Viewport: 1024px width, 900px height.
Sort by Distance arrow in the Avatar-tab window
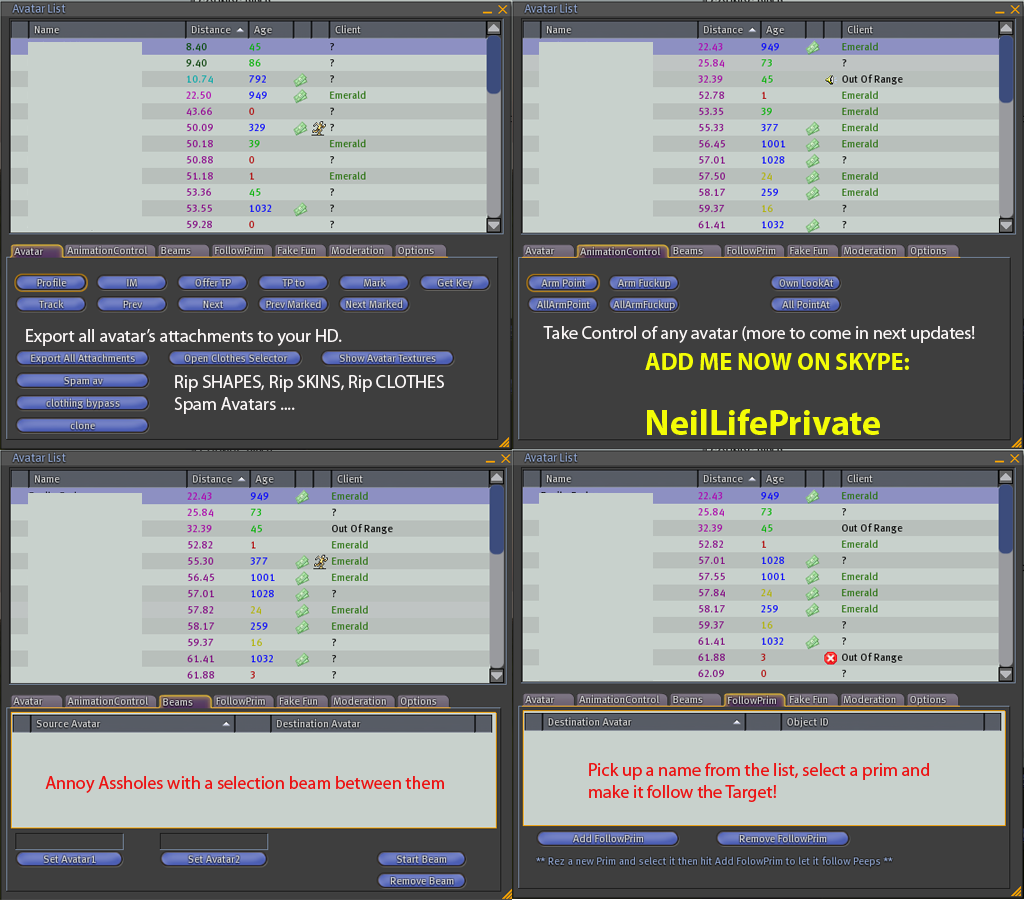[240, 30]
